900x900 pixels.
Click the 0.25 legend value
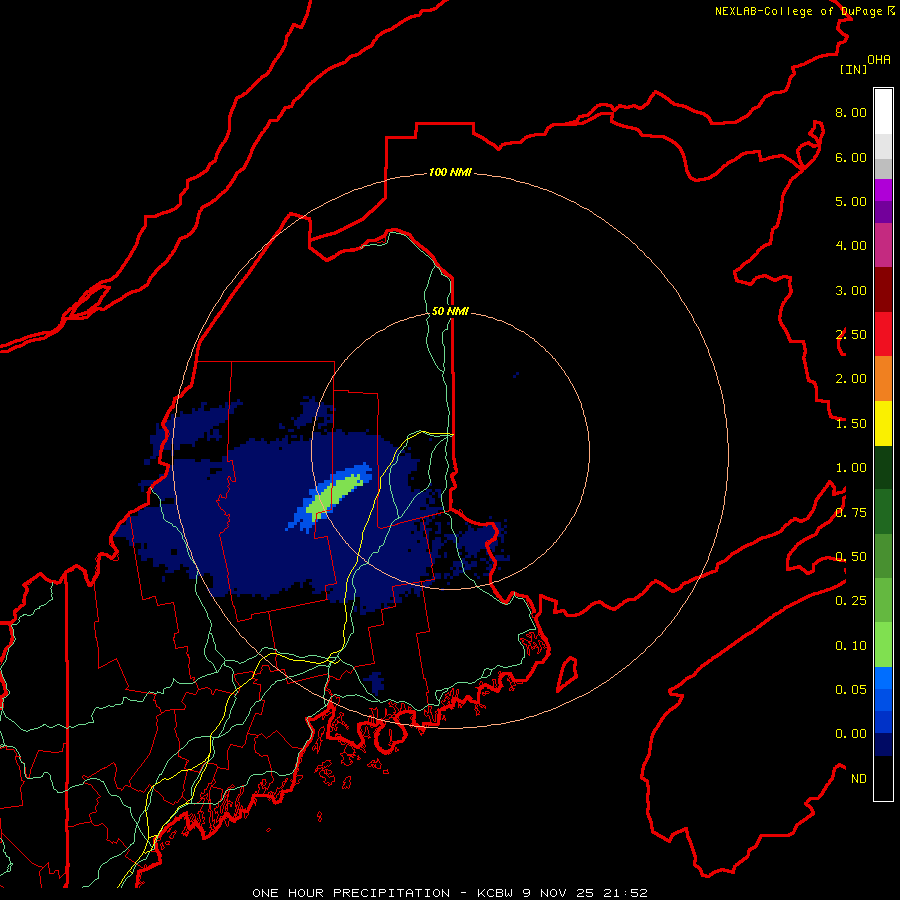[x=851, y=601]
